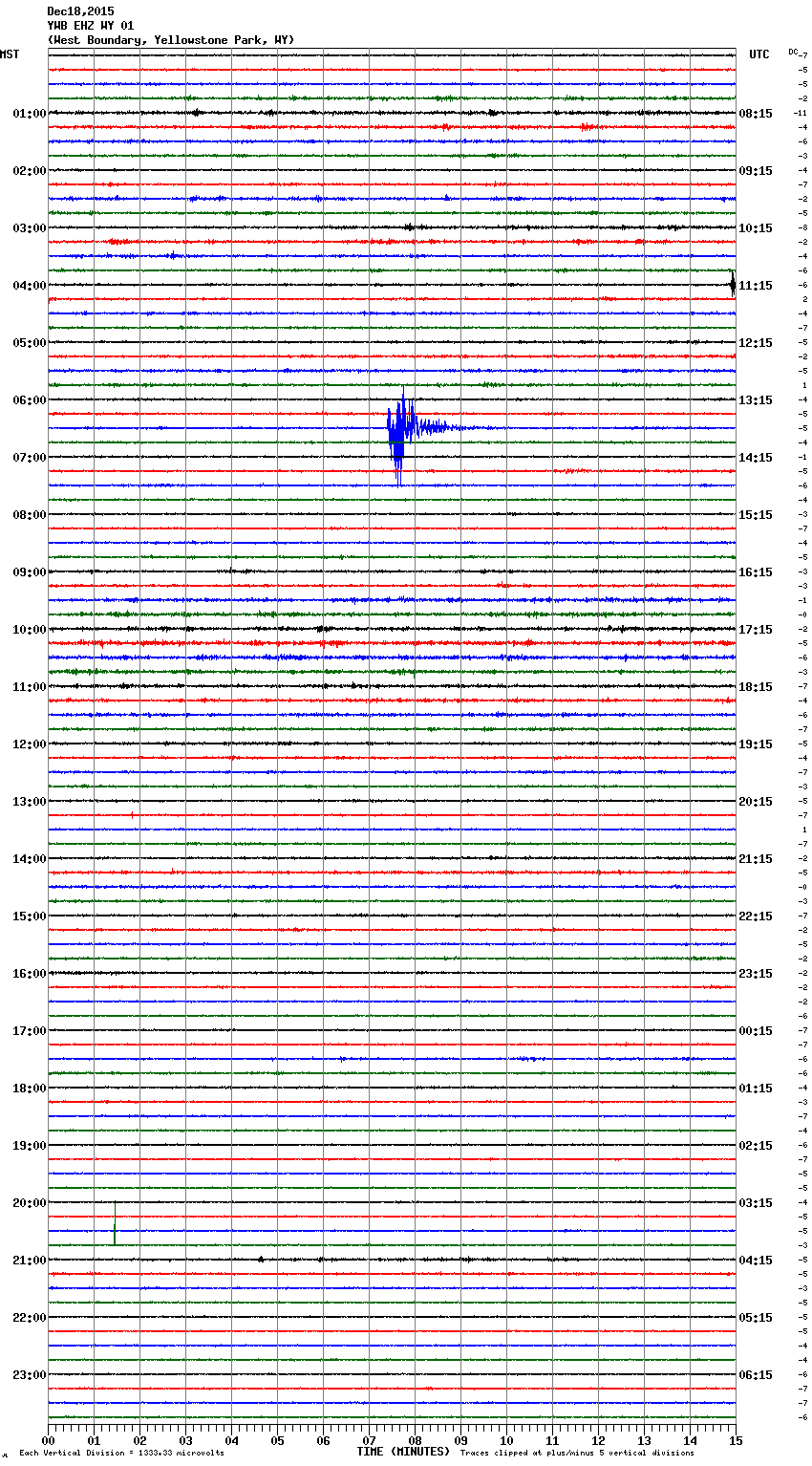
Task: Click the 08 minute tick label on time axis
Action: [x=415, y=1440]
